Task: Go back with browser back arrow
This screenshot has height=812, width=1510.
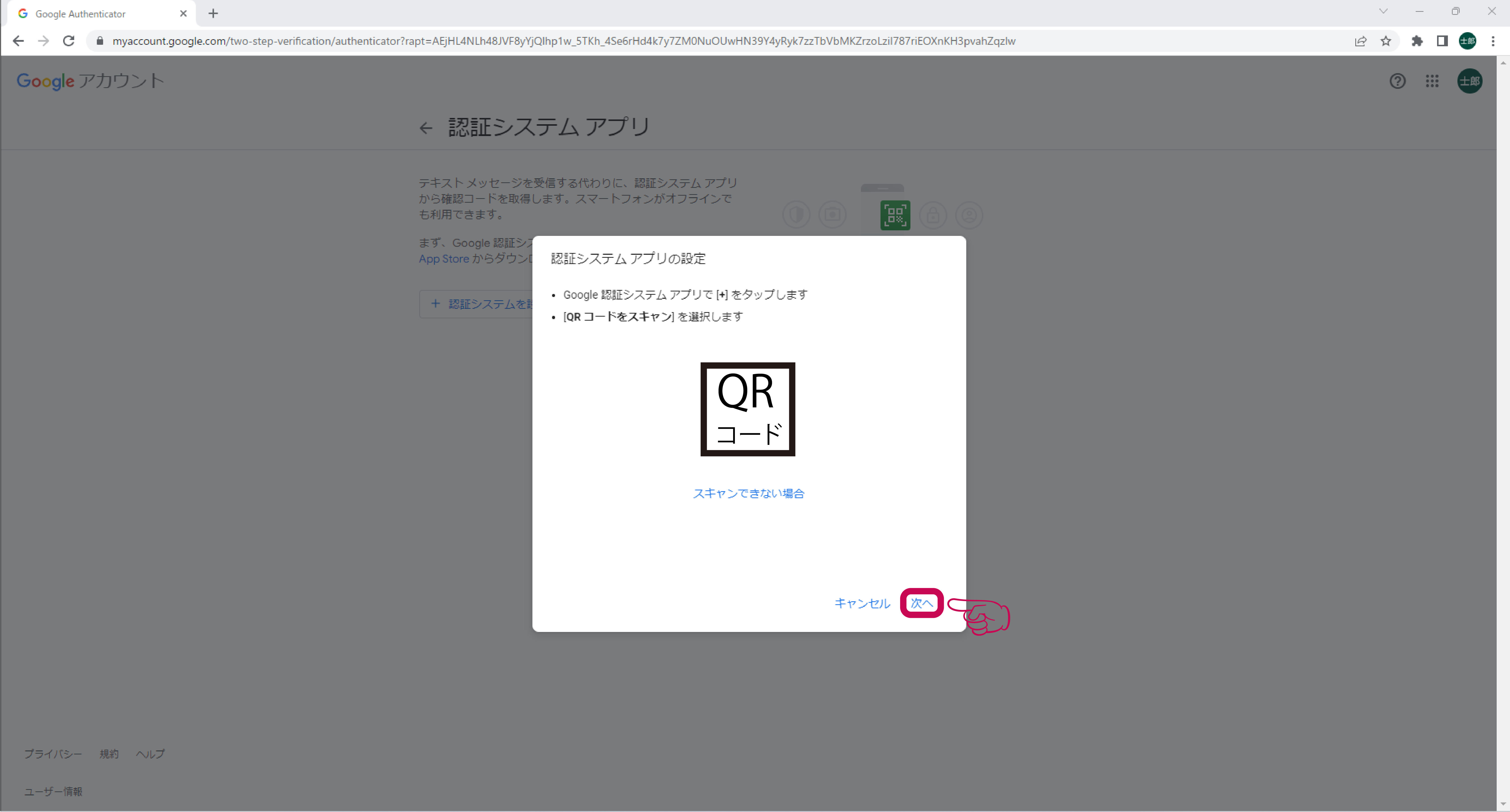Action: [18, 40]
